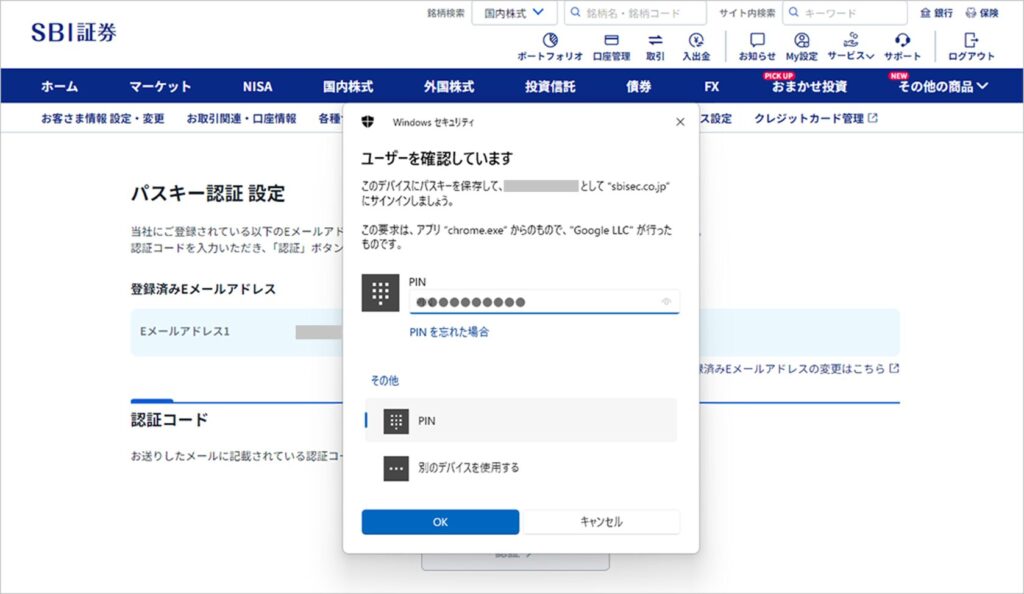The width and height of the screenshot is (1024, 594).
Task: Click the PIN password input field
Action: 535,301
